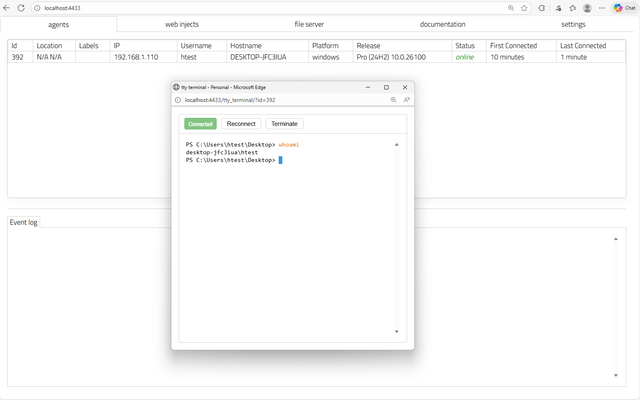
Task: Open the documentation tab
Action: coord(442,24)
